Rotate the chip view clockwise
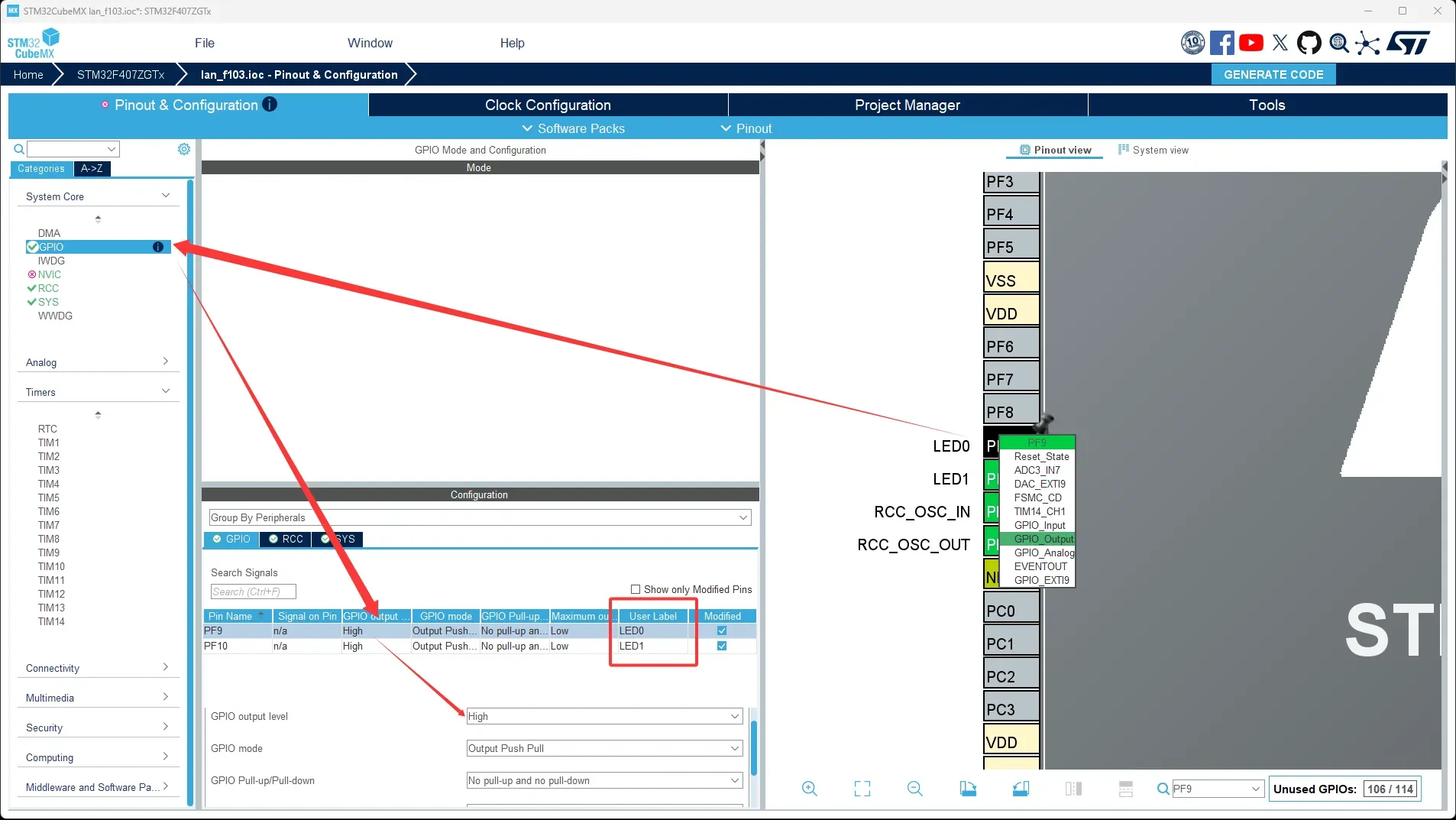 (968, 789)
